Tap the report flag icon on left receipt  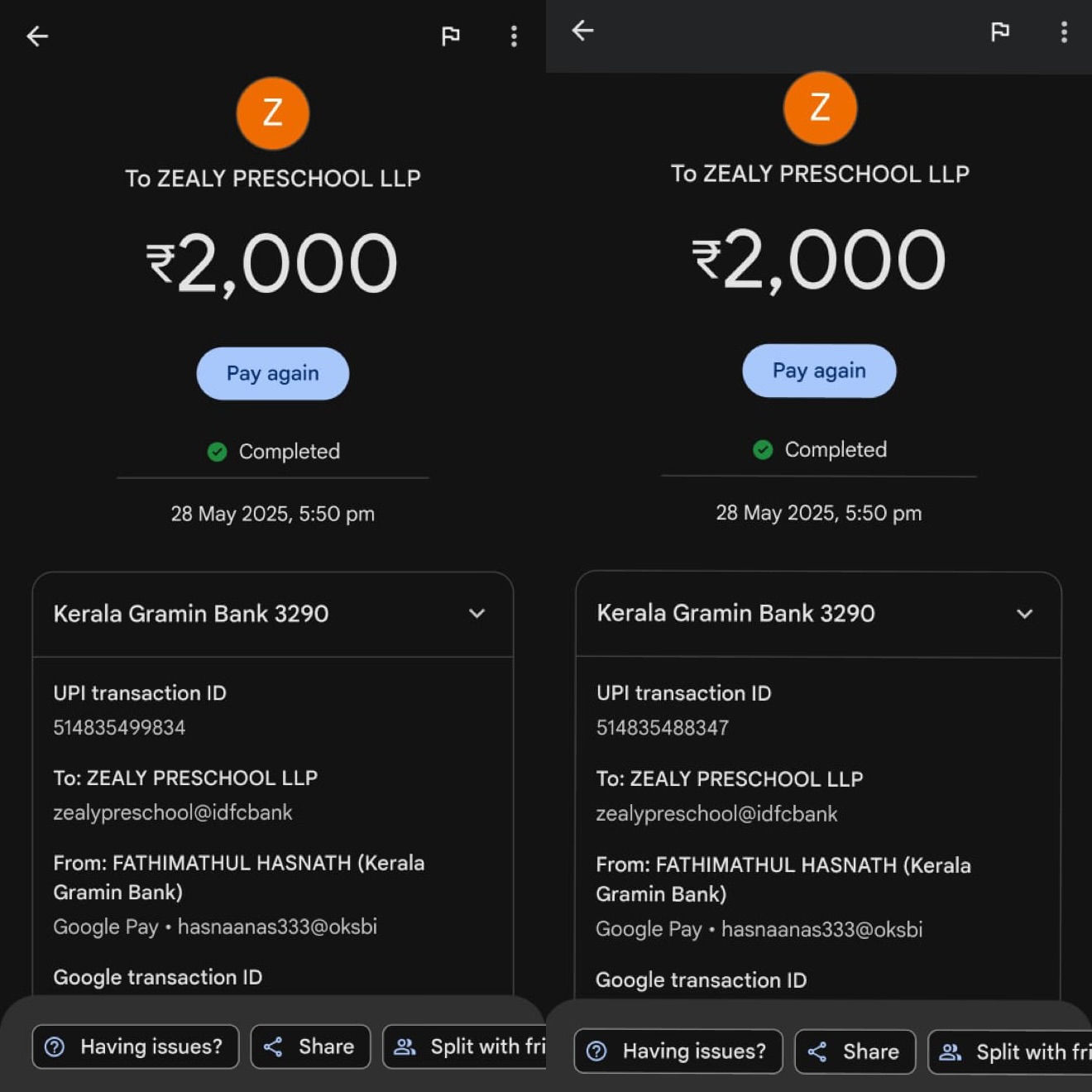[x=451, y=36]
